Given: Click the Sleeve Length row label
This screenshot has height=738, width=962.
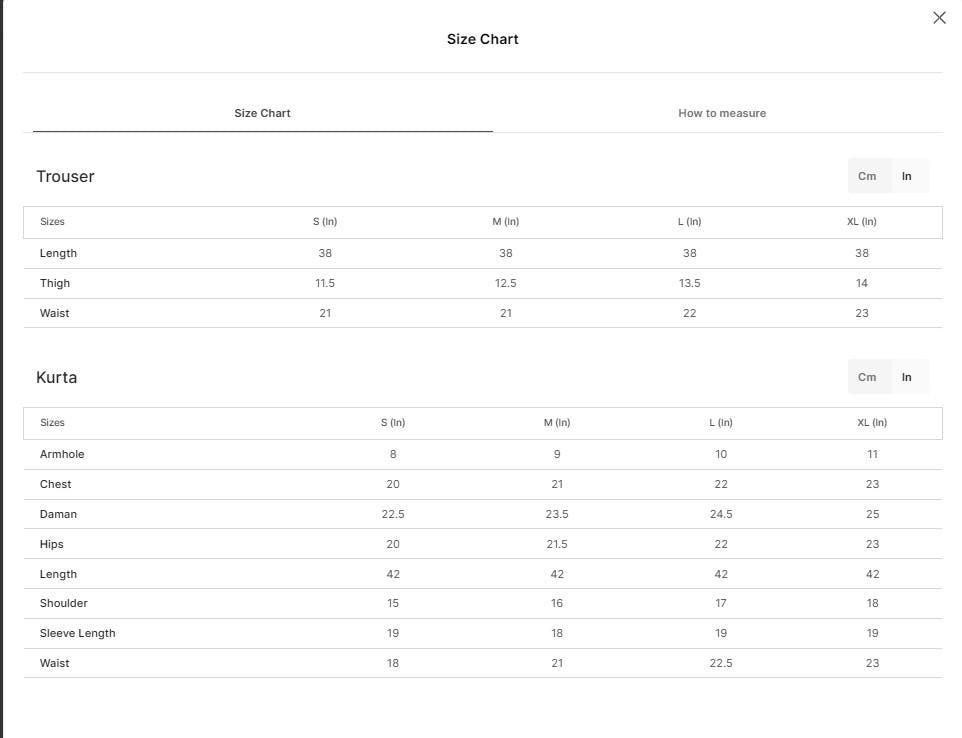Looking at the screenshot, I should pyautogui.click(x=77, y=634).
